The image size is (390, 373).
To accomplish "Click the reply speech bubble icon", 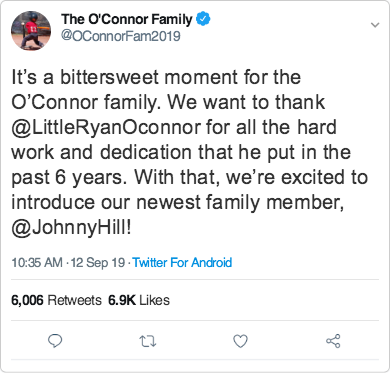I will (55, 341).
